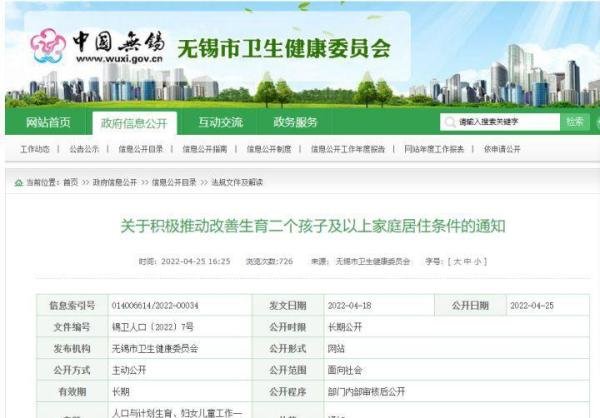
Task: Click the www.wuxi.gov.cn site address
Action: coord(119,59)
